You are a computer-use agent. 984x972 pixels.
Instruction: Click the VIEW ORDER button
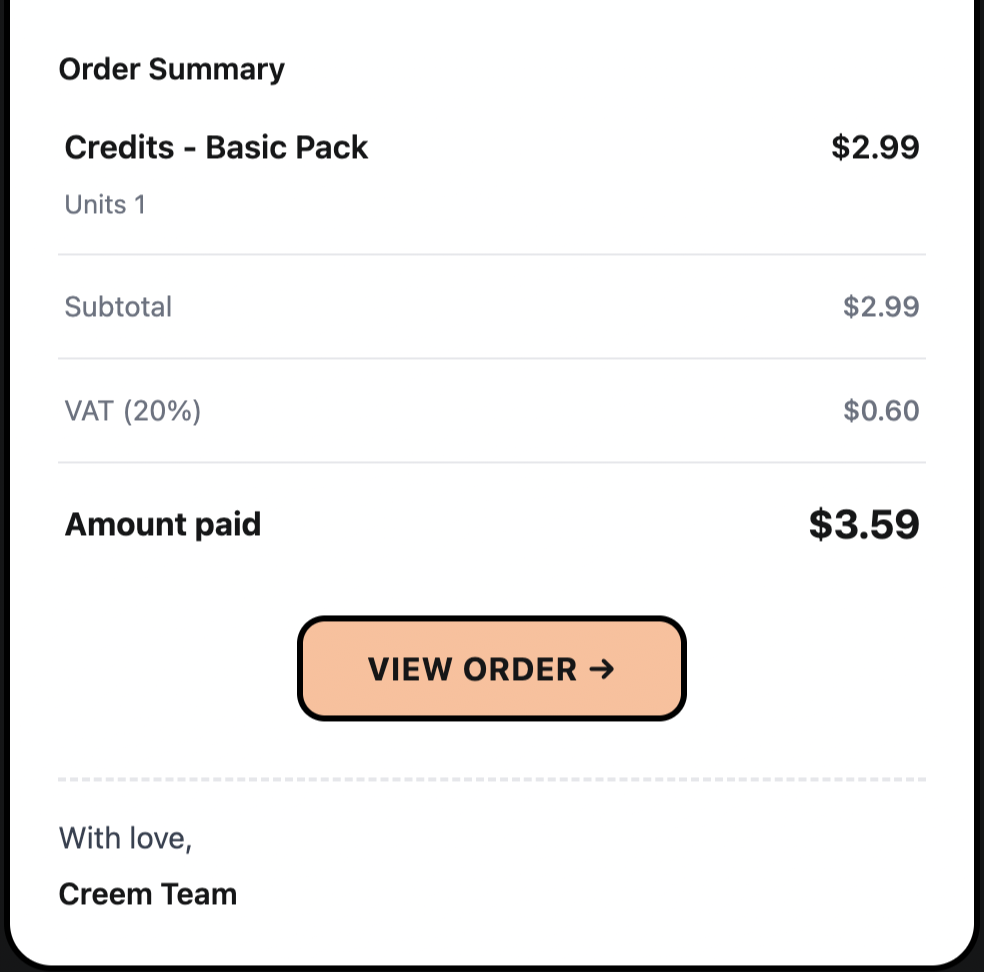pyautogui.click(x=491, y=668)
